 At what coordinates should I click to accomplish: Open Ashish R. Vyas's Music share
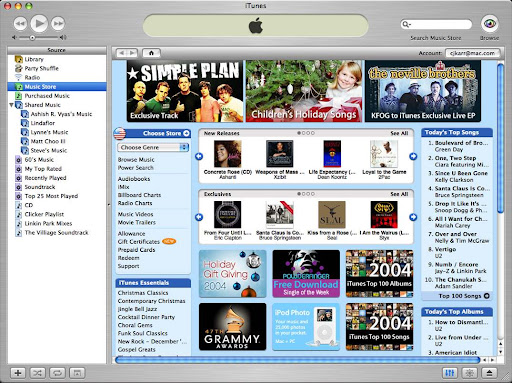tap(57, 114)
